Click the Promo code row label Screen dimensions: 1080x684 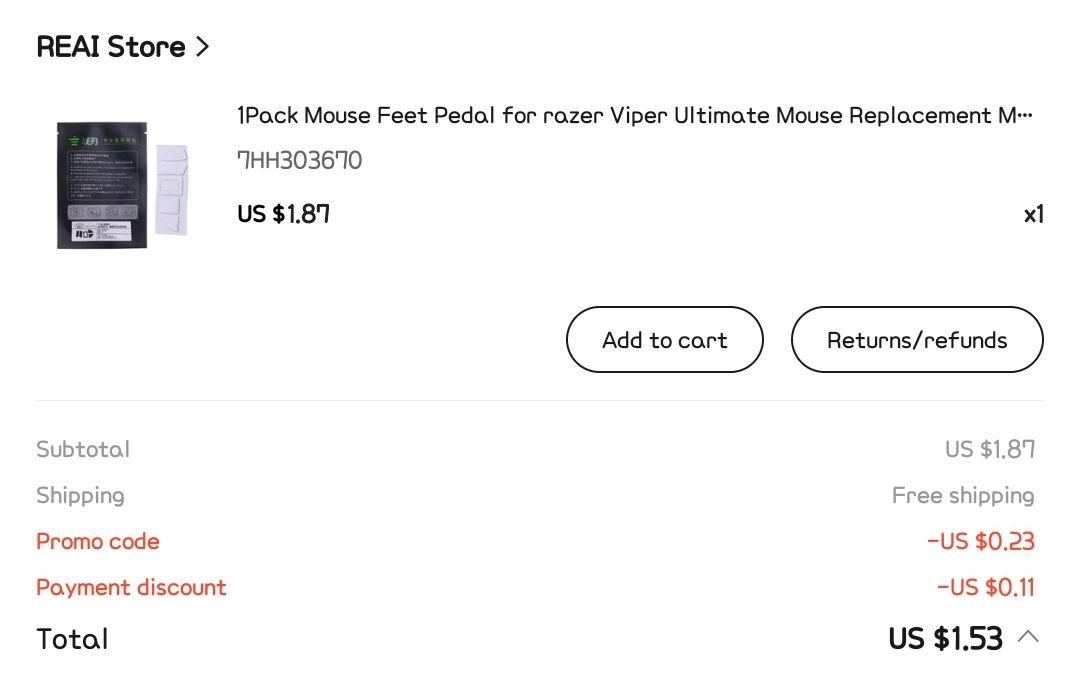98,541
